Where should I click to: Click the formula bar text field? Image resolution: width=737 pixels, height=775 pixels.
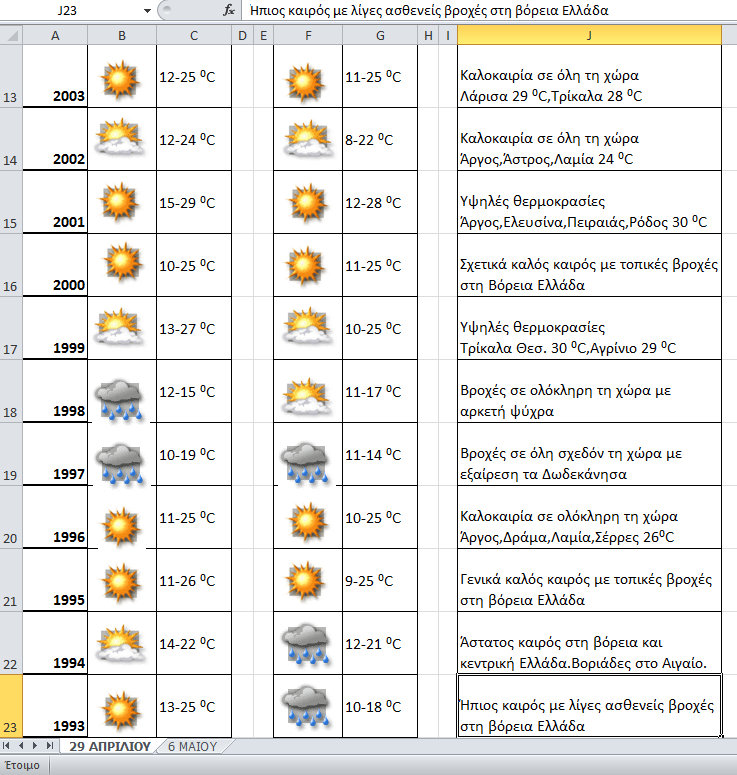point(480,10)
